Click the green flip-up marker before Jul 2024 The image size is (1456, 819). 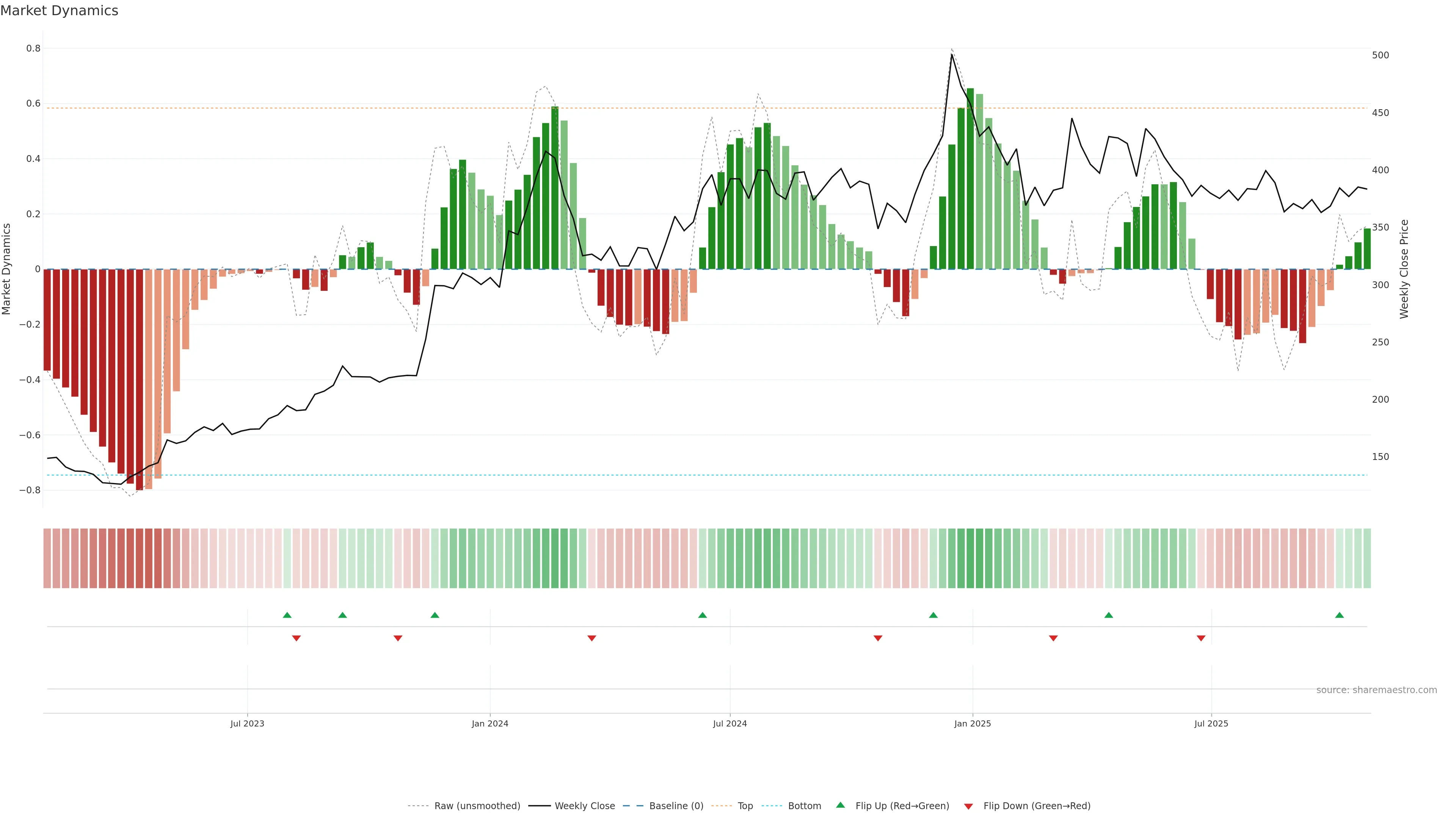pos(702,615)
